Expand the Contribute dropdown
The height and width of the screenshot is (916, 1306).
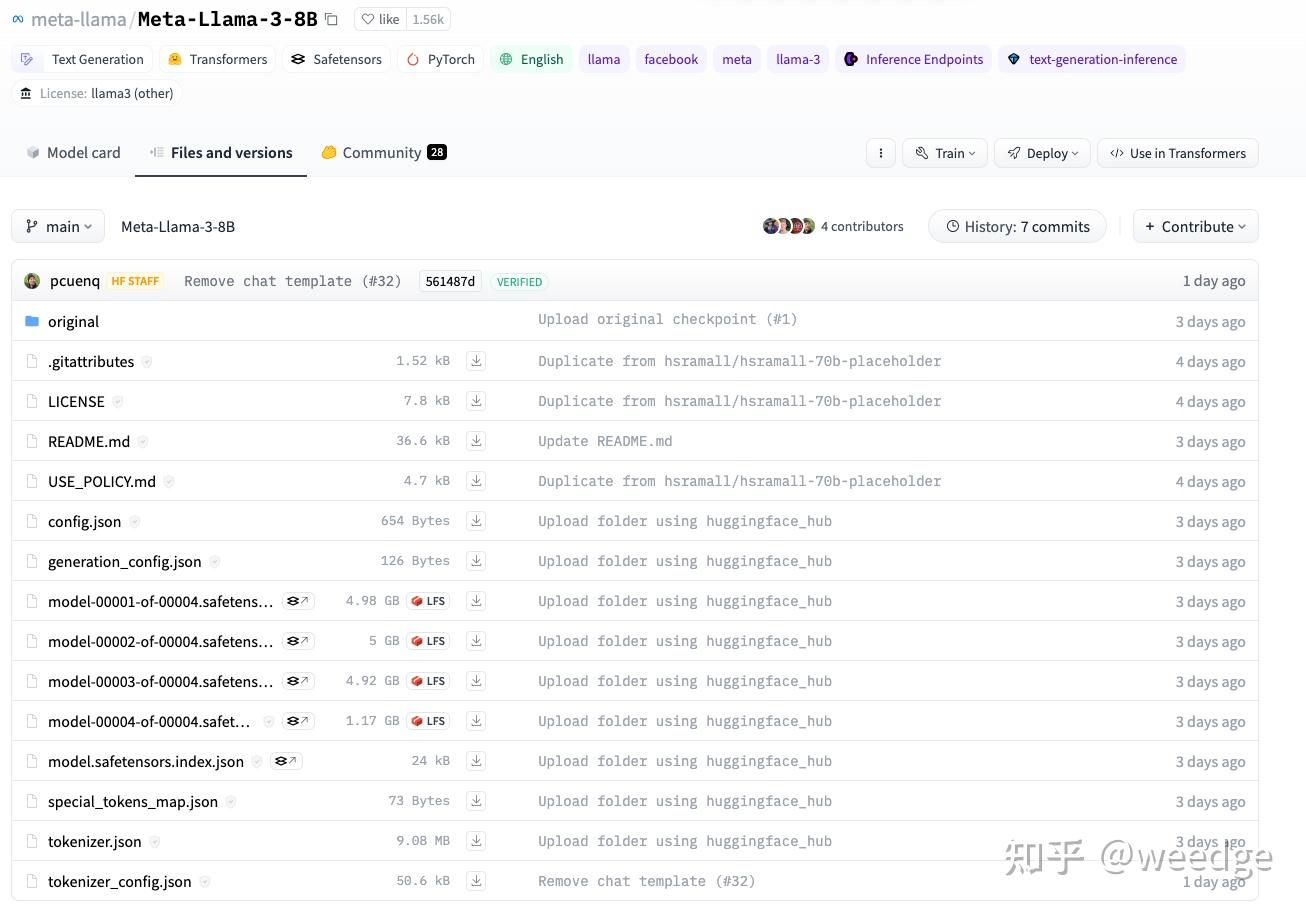pos(1195,226)
